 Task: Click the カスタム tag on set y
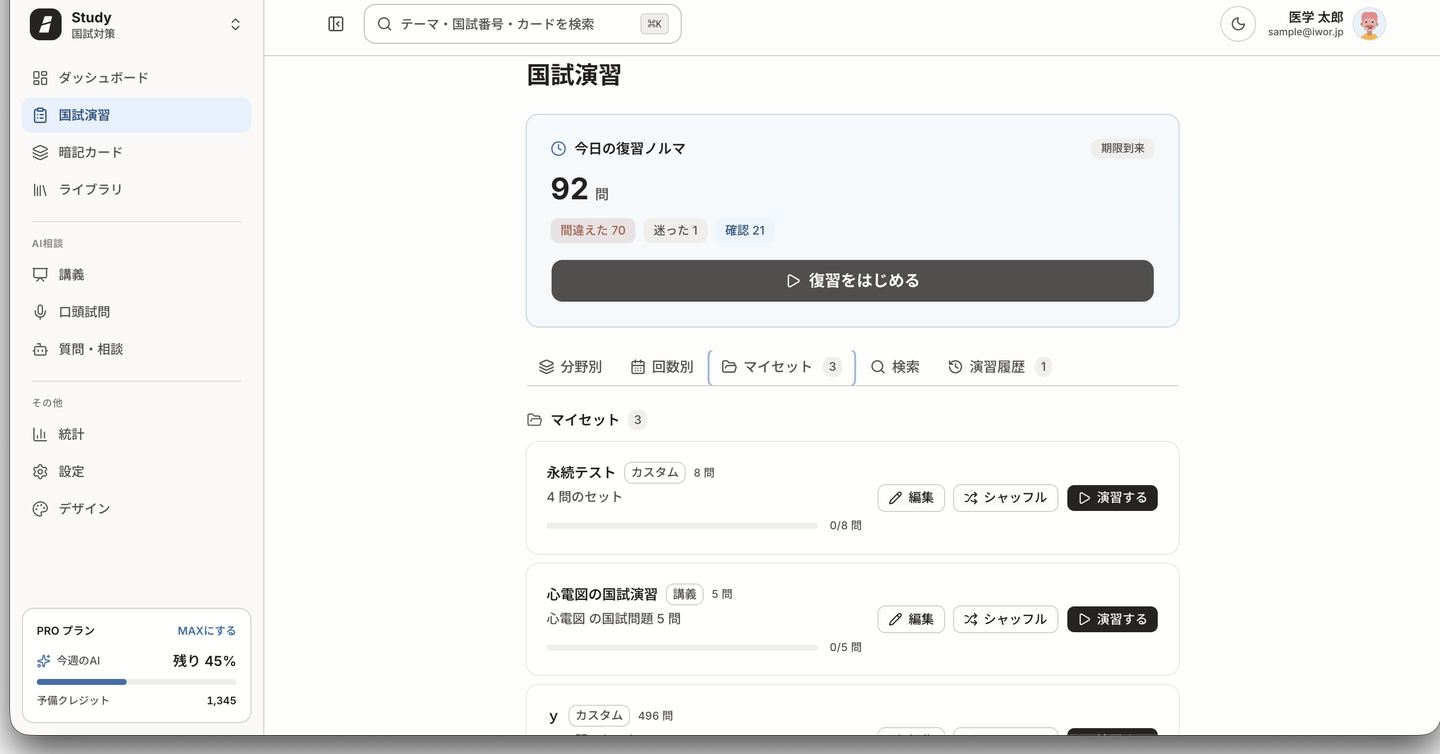click(x=599, y=716)
